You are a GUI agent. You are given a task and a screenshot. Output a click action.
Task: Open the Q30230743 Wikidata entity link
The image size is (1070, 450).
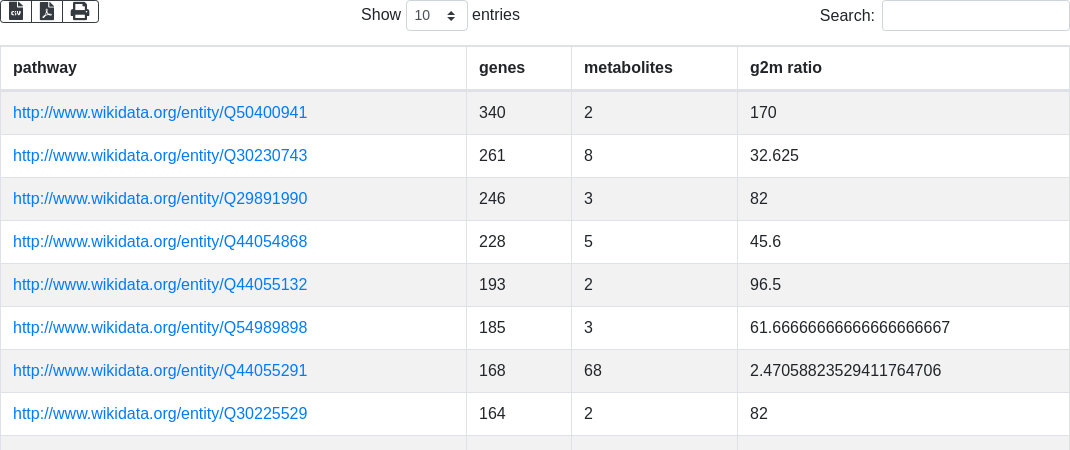pos(160,156)
